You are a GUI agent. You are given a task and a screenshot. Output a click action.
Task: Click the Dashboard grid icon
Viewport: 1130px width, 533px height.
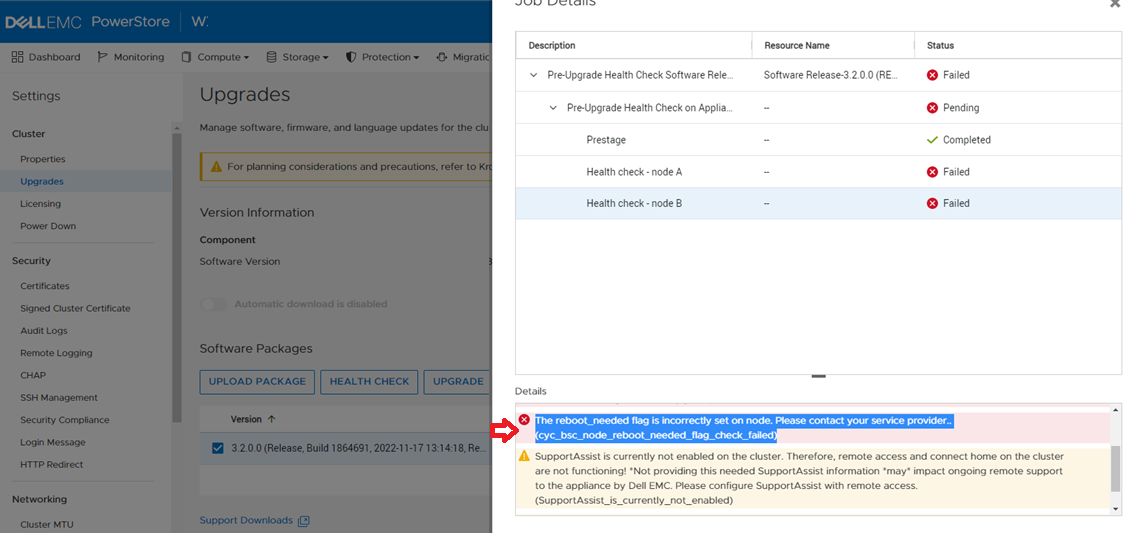coord(17,57)
